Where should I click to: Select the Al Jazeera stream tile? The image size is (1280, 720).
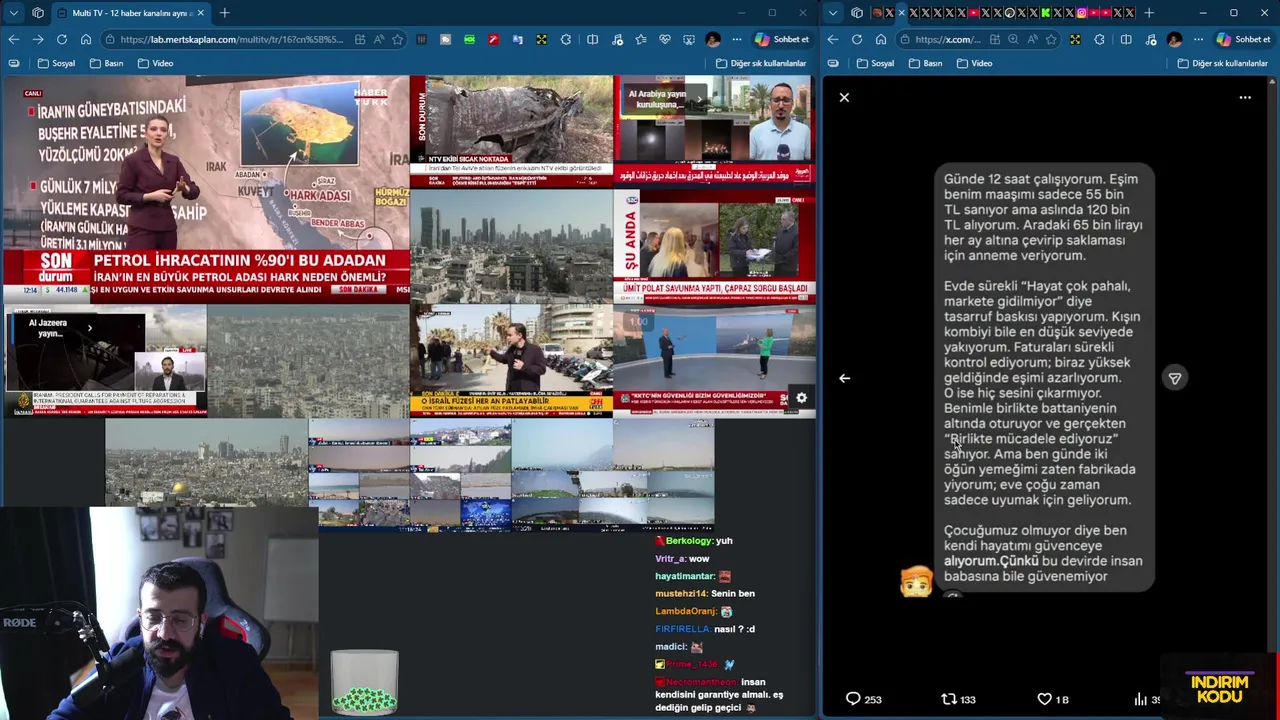105,361
